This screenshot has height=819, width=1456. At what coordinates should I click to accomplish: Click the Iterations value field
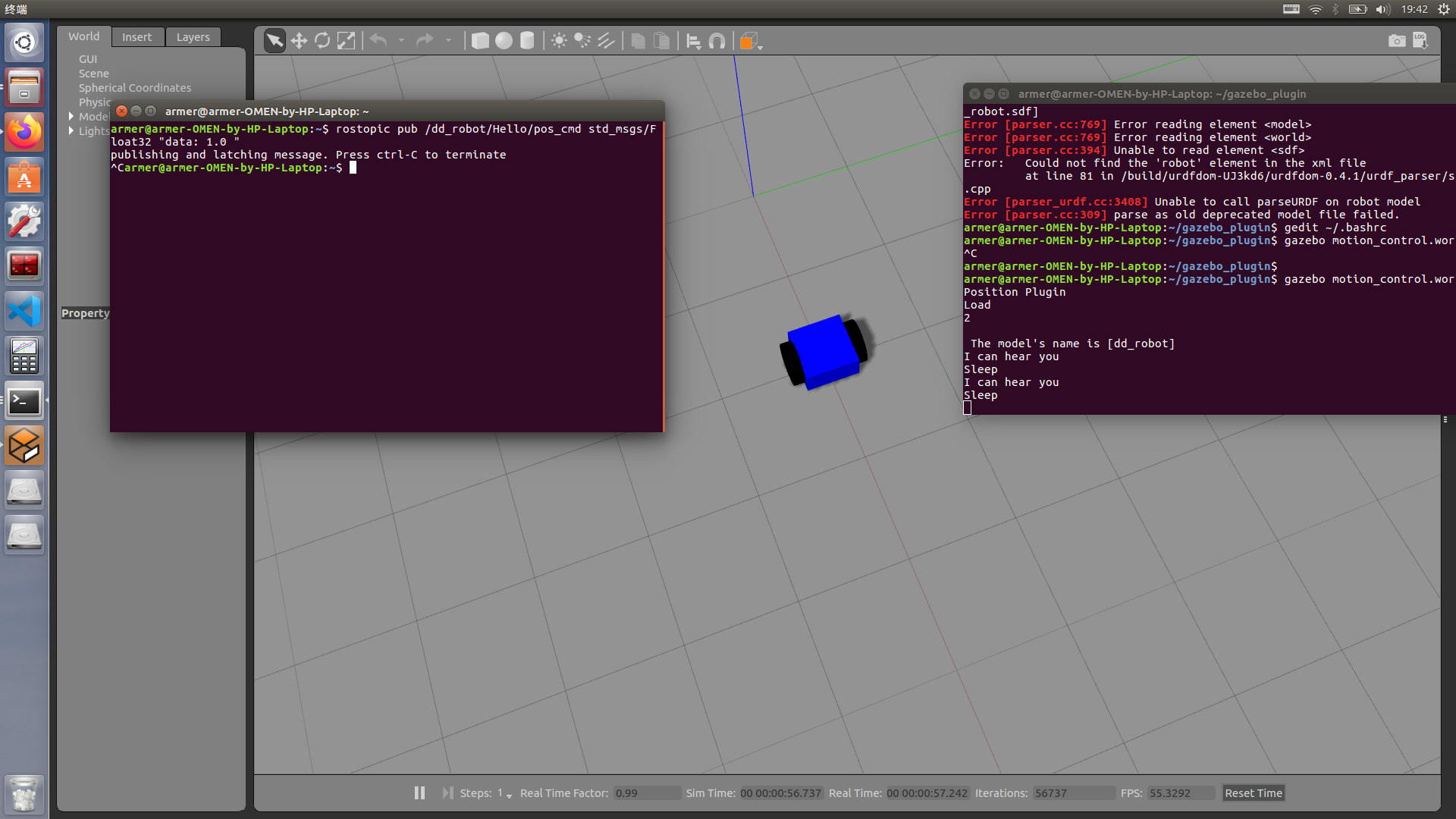point(1074,793)
